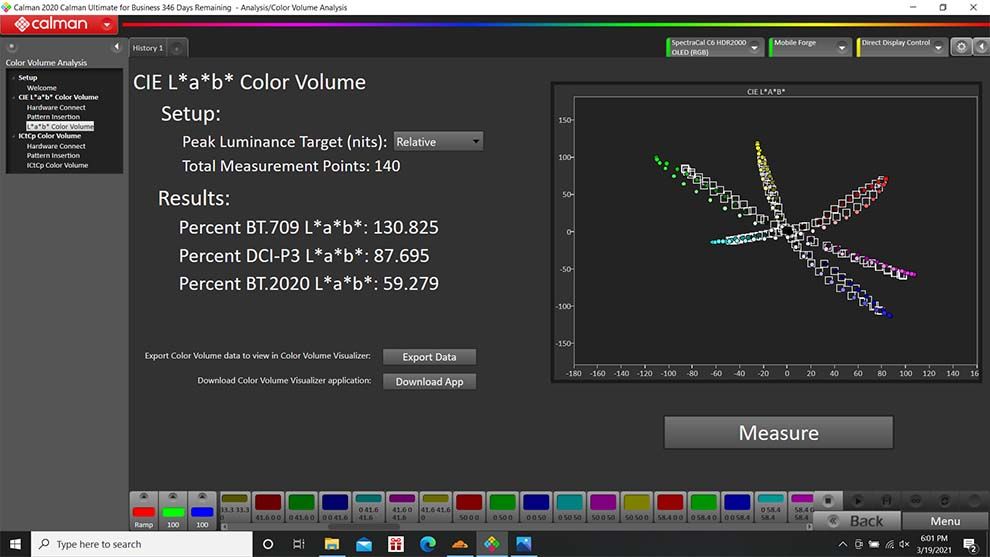Viewport: 990px width, 557px height.
Task: Click the play read-series button
Action: 857,501
